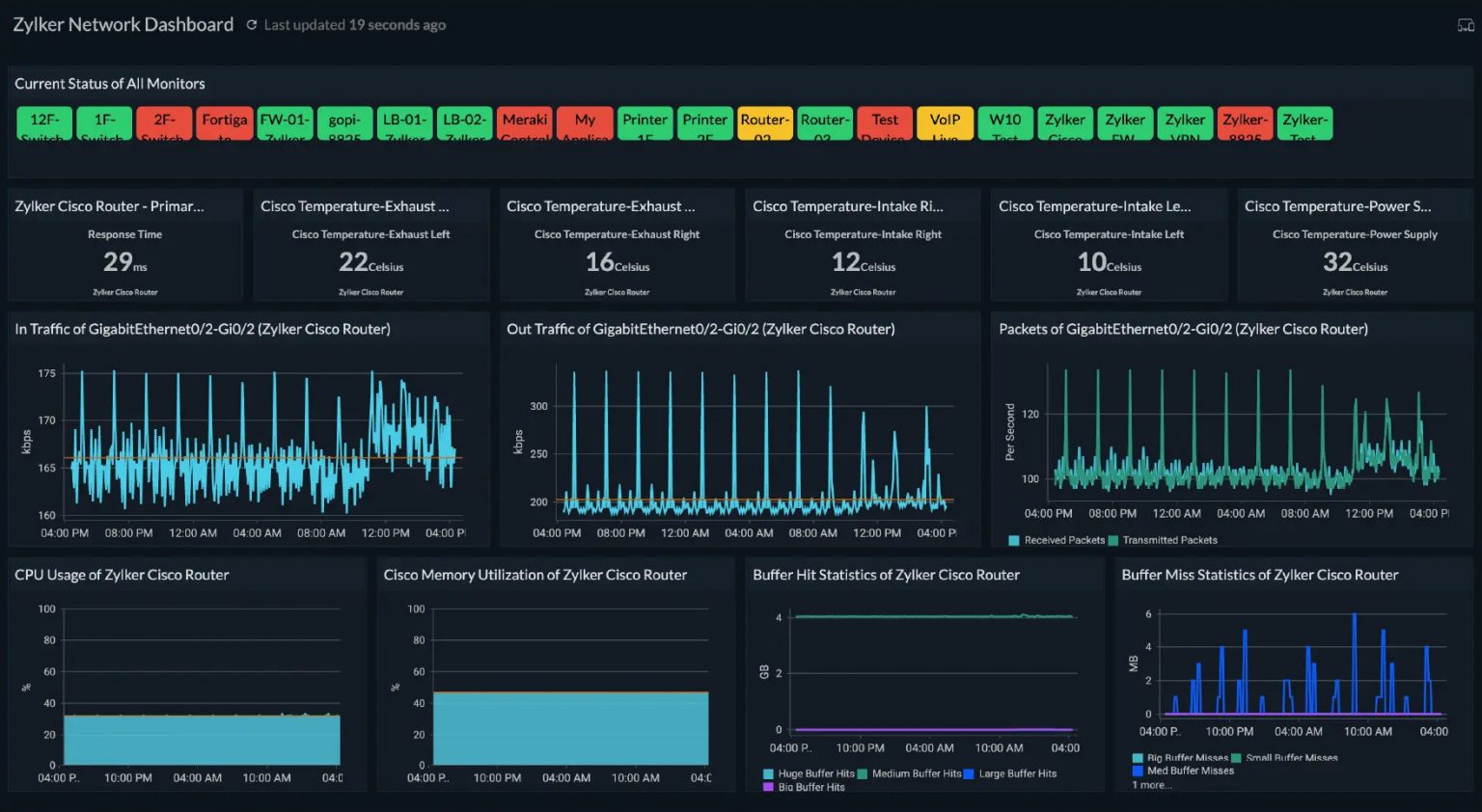Open the red 2F-Switch monitor tile
Viewport: 1482px width, 812px height.
[163, 122]
